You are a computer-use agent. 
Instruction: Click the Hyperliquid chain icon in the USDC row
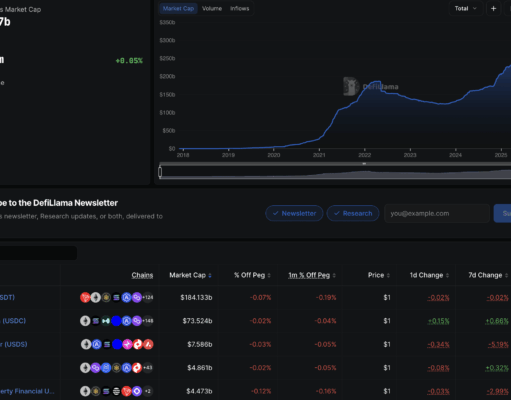pos(106,321)
